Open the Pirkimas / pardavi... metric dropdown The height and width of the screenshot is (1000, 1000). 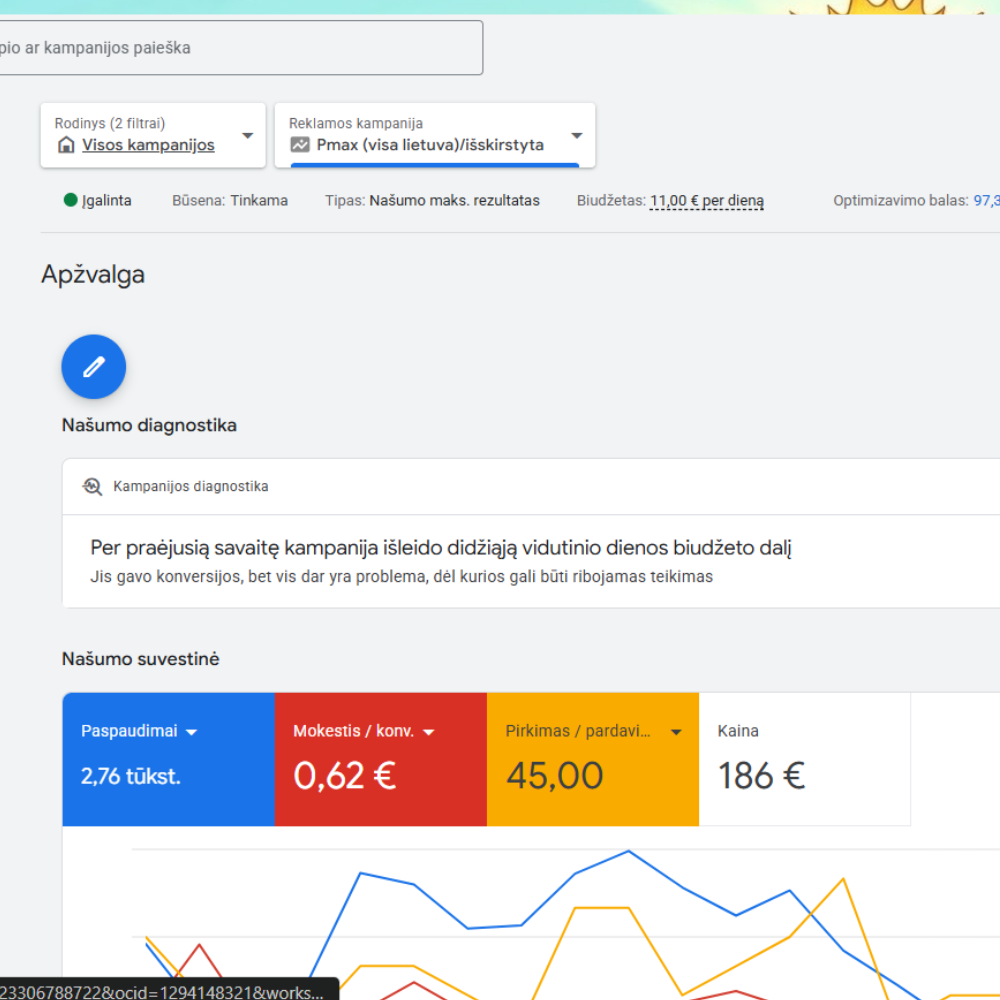[676, 732]
